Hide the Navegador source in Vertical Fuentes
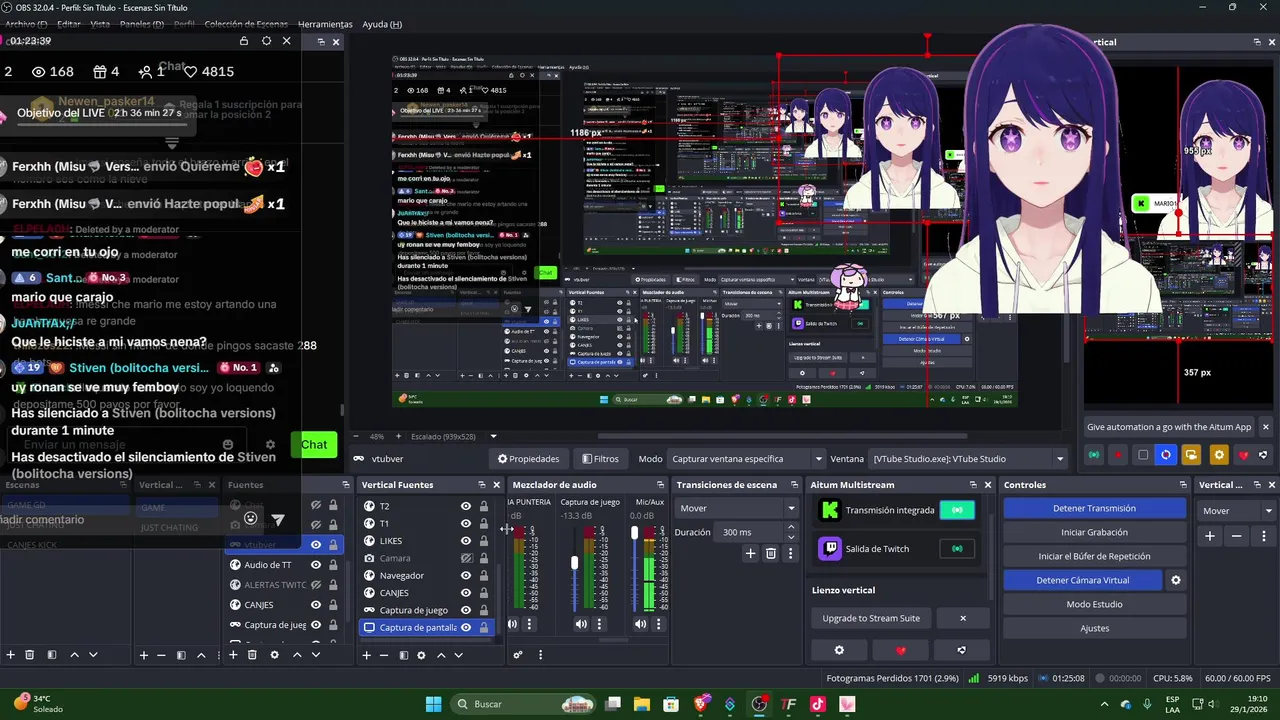 pyautogui.click(x=466, y=575)
